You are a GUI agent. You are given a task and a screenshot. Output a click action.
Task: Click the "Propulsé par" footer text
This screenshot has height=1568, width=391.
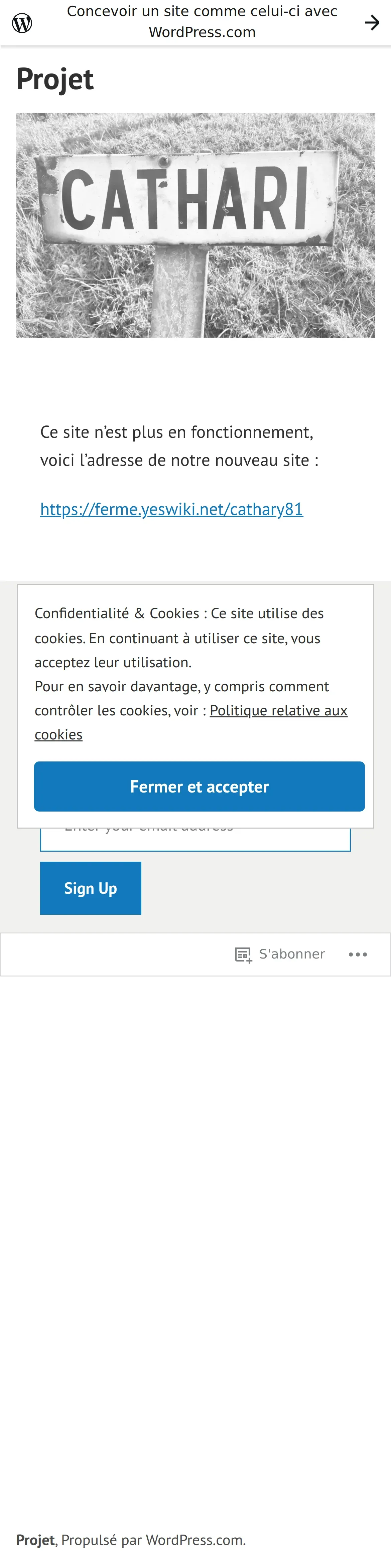[101, 1539]
